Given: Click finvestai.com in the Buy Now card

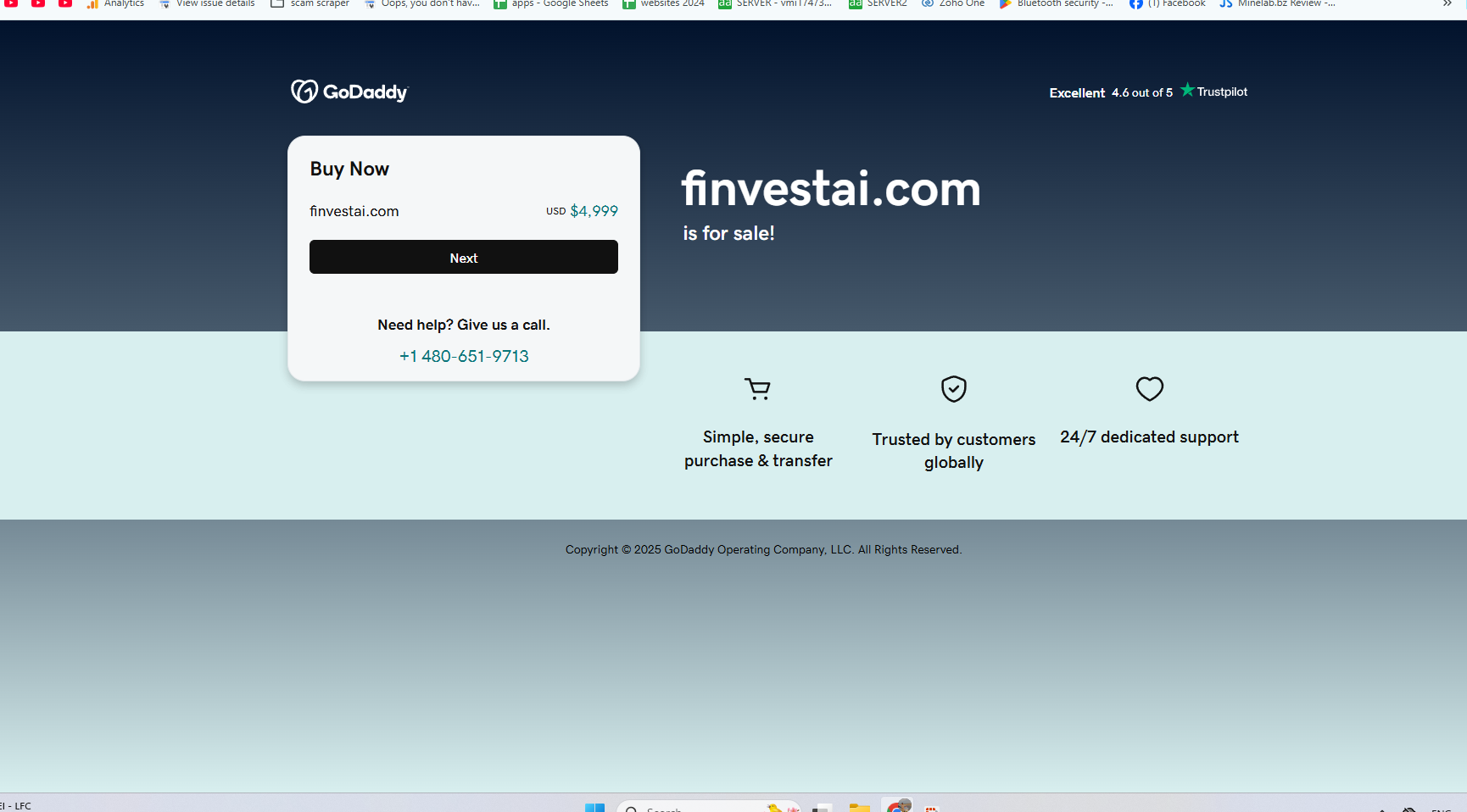Looking at the screenshot, I should coord(354,211).
